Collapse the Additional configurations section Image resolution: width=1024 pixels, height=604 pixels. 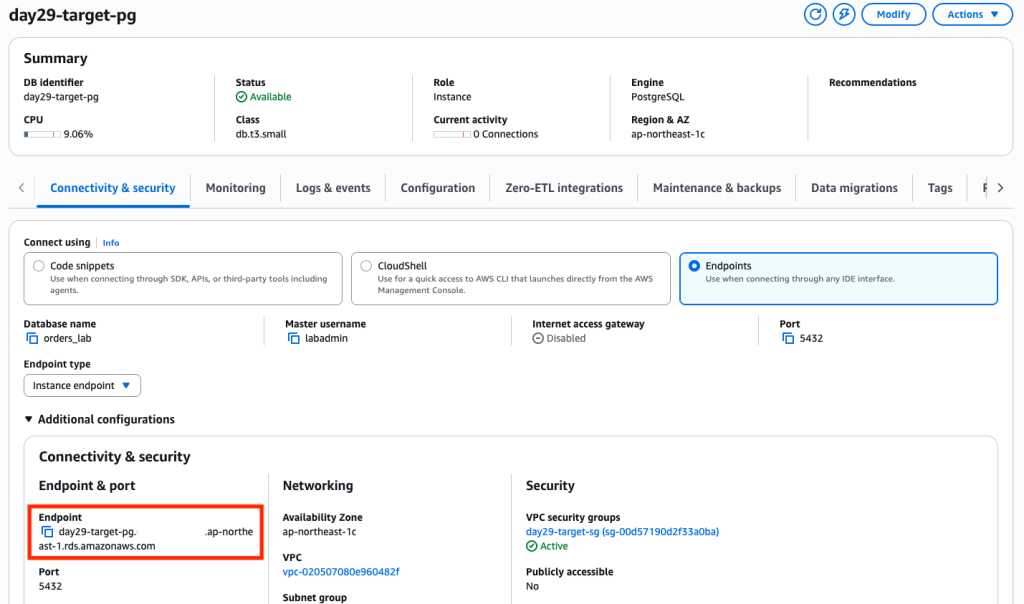(x=99, y=419)
